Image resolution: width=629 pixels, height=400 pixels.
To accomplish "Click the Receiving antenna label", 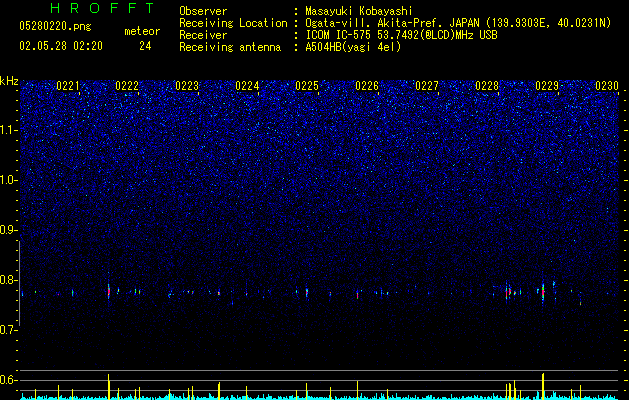I will [x=230, y=47].
